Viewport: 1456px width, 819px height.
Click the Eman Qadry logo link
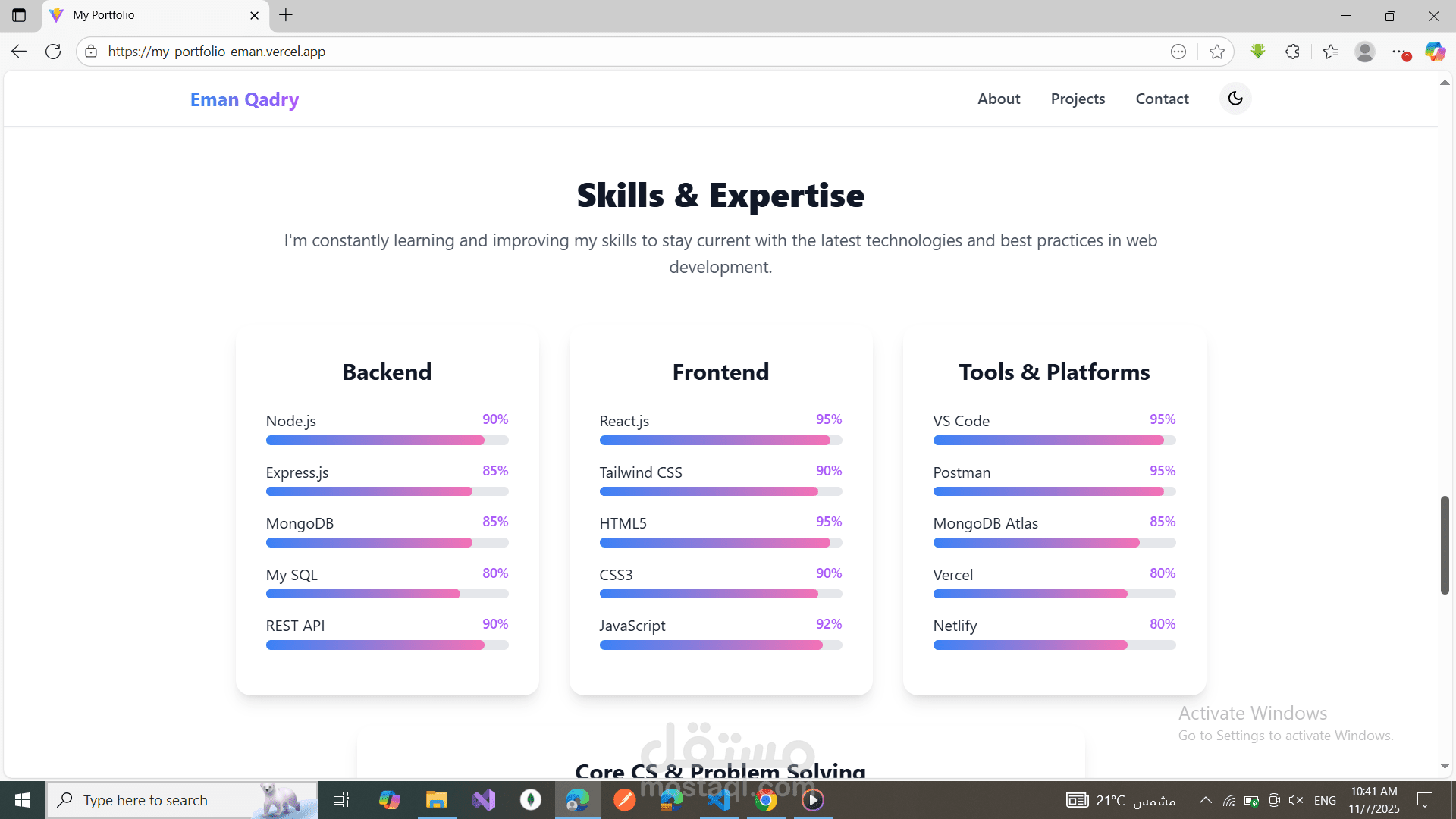[x=244, y=99]
